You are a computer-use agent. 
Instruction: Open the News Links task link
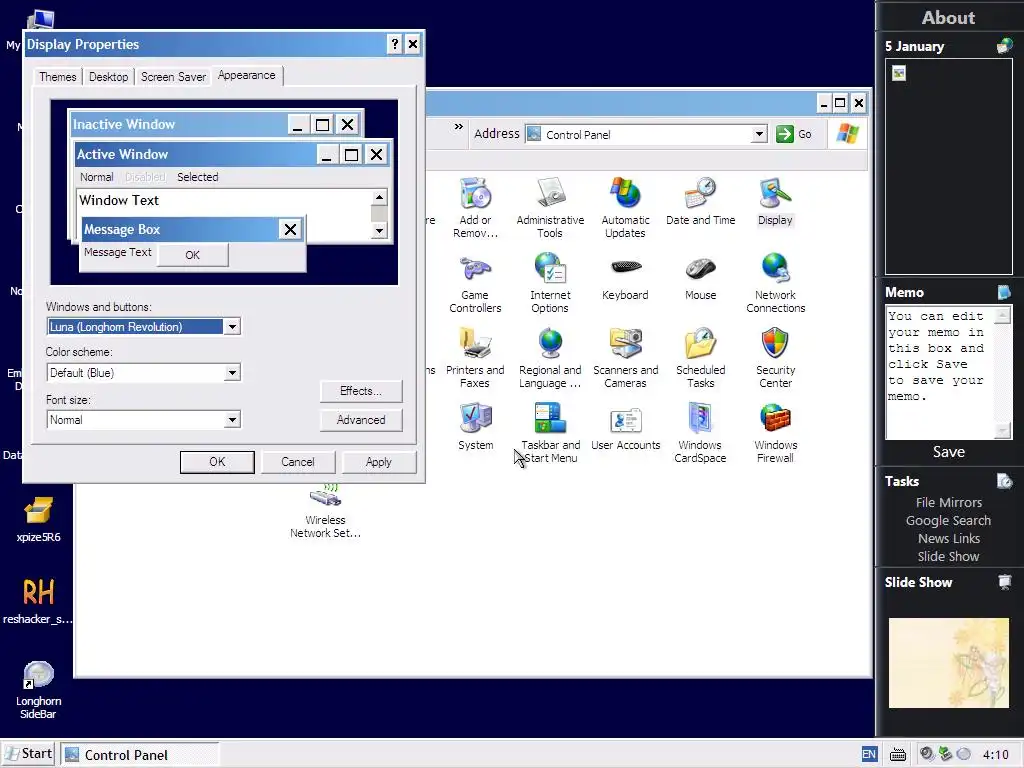coord(948,538)
